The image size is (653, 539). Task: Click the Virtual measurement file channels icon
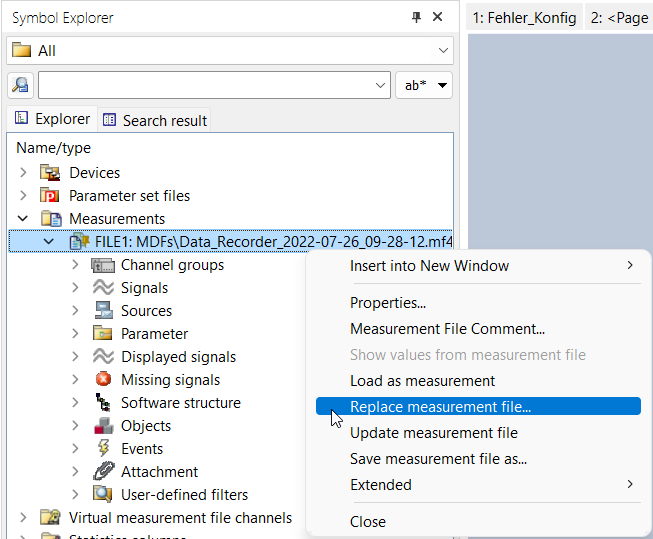[50, 517]
